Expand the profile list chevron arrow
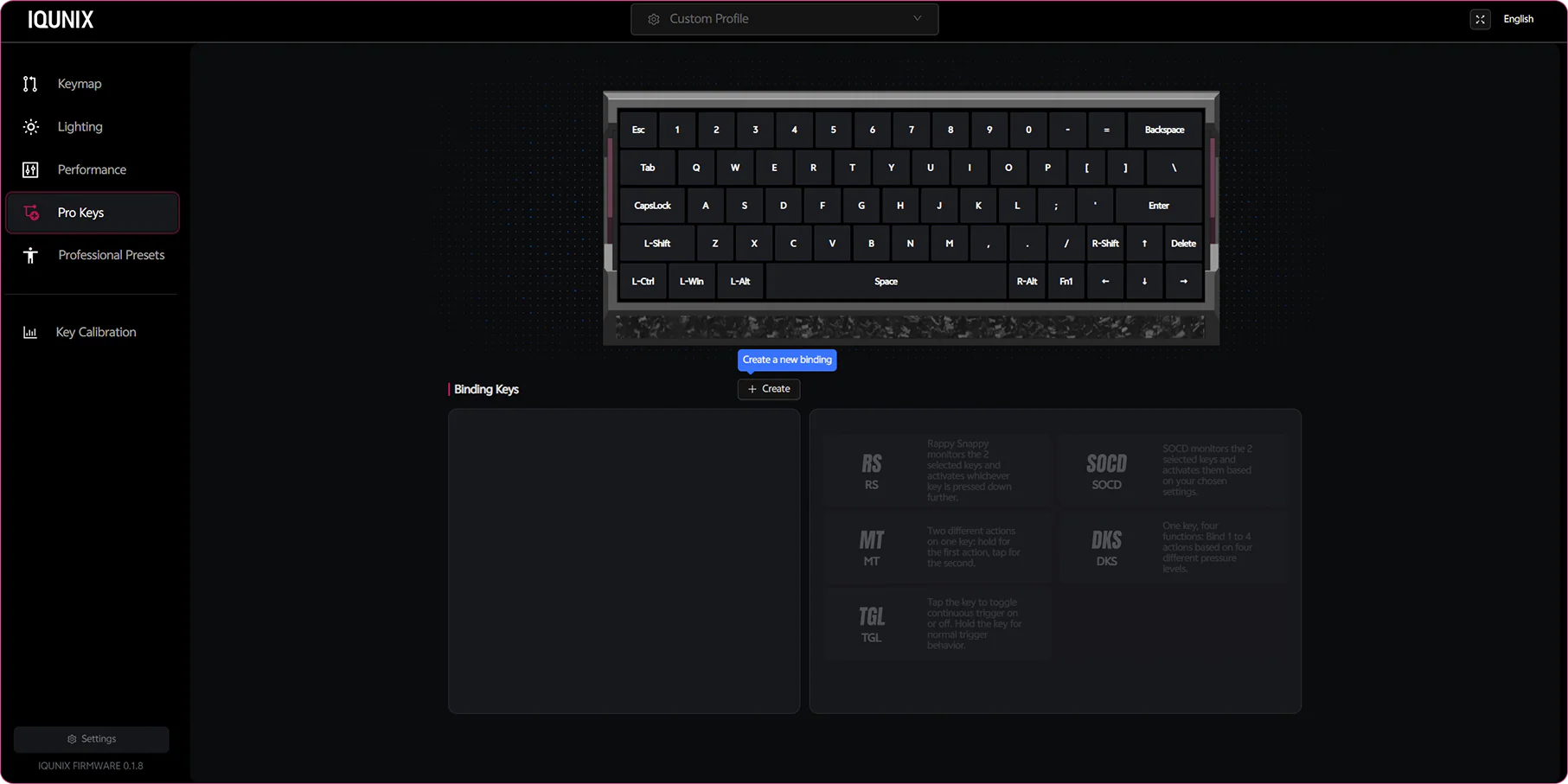 [x=918, y=18]
